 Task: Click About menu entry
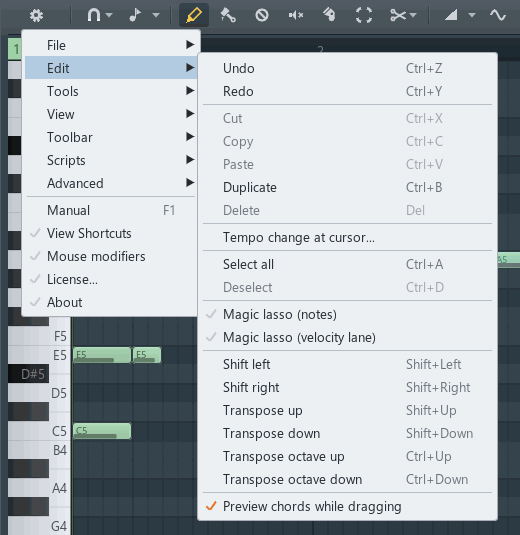(111, 302)
